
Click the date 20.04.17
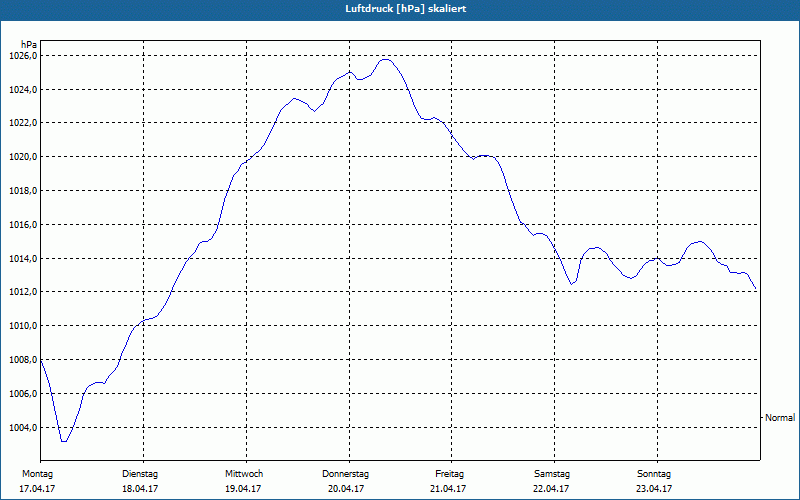[346, 489]
